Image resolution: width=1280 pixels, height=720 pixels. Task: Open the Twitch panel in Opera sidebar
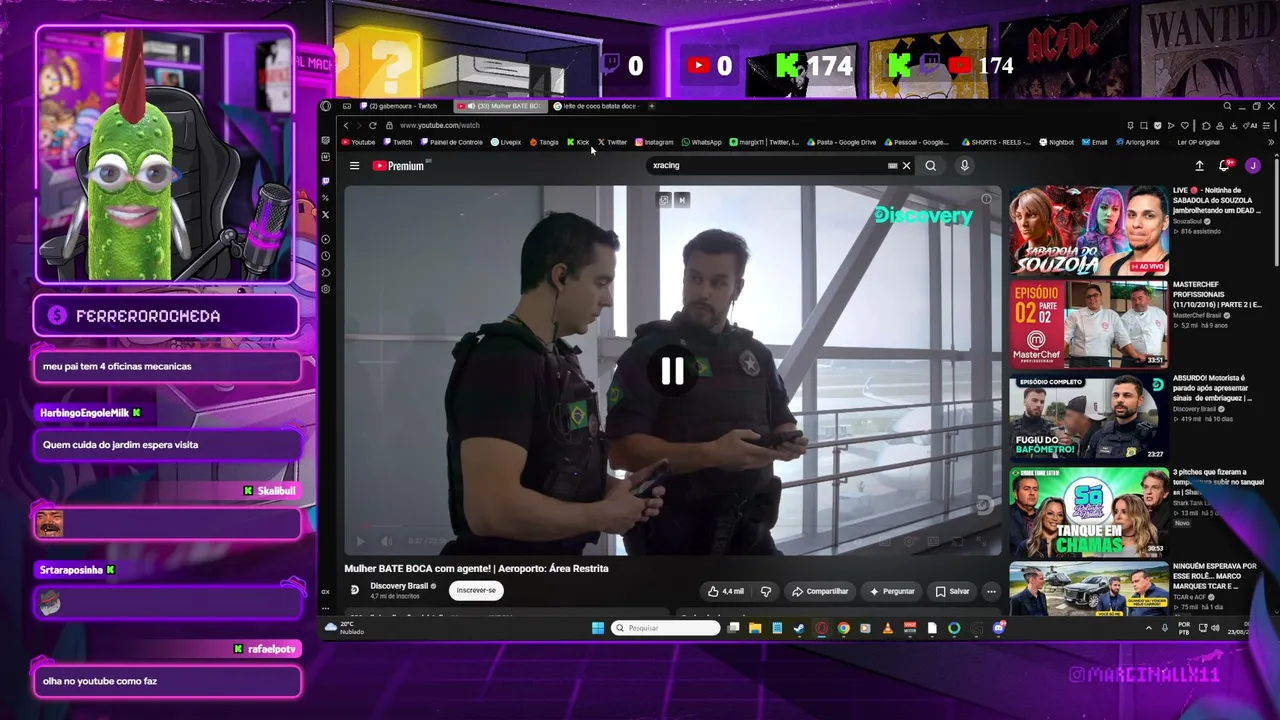click(326, 181)
